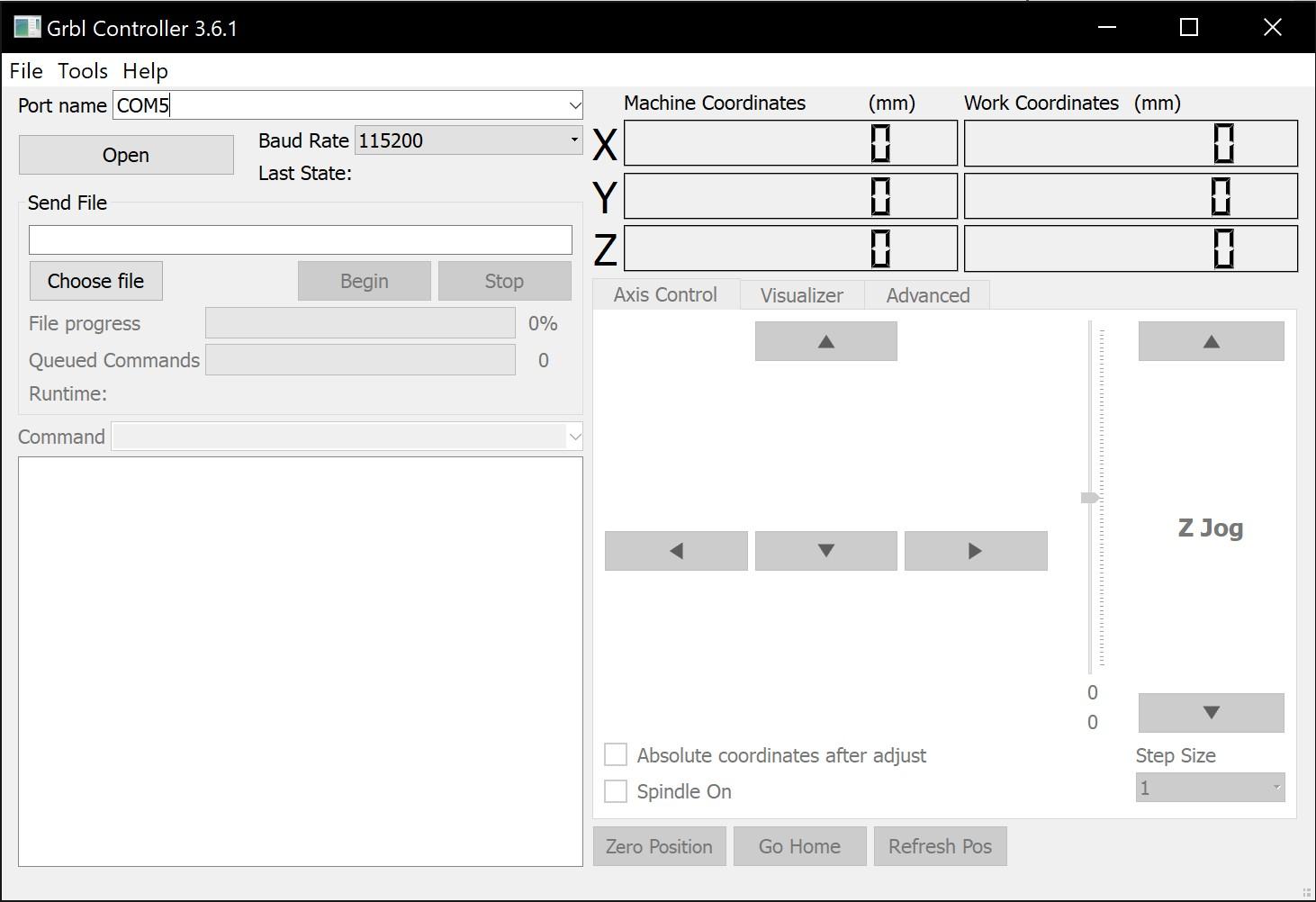Jog Y axis up arrow button
1316x902 pixels.
[825, 341]
